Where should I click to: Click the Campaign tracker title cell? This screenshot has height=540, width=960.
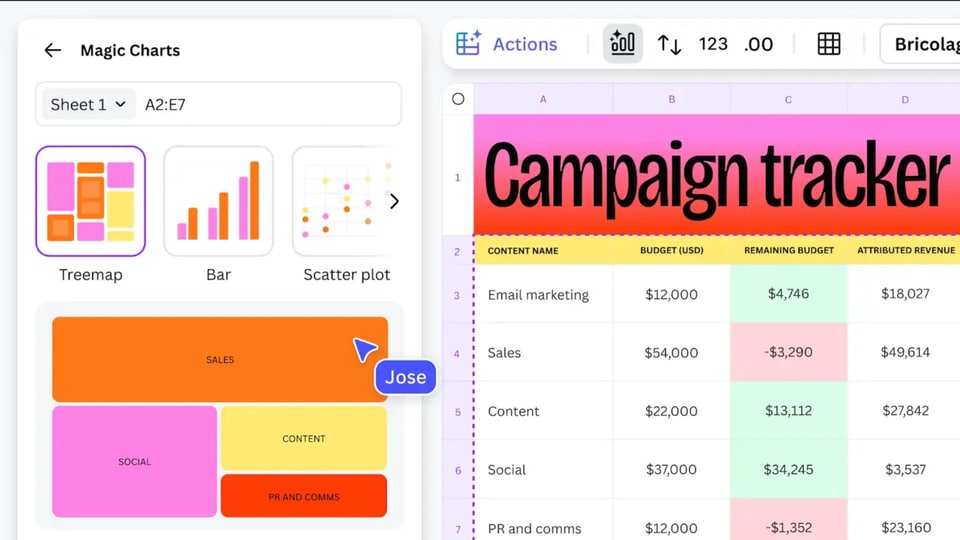pos(716,175)
